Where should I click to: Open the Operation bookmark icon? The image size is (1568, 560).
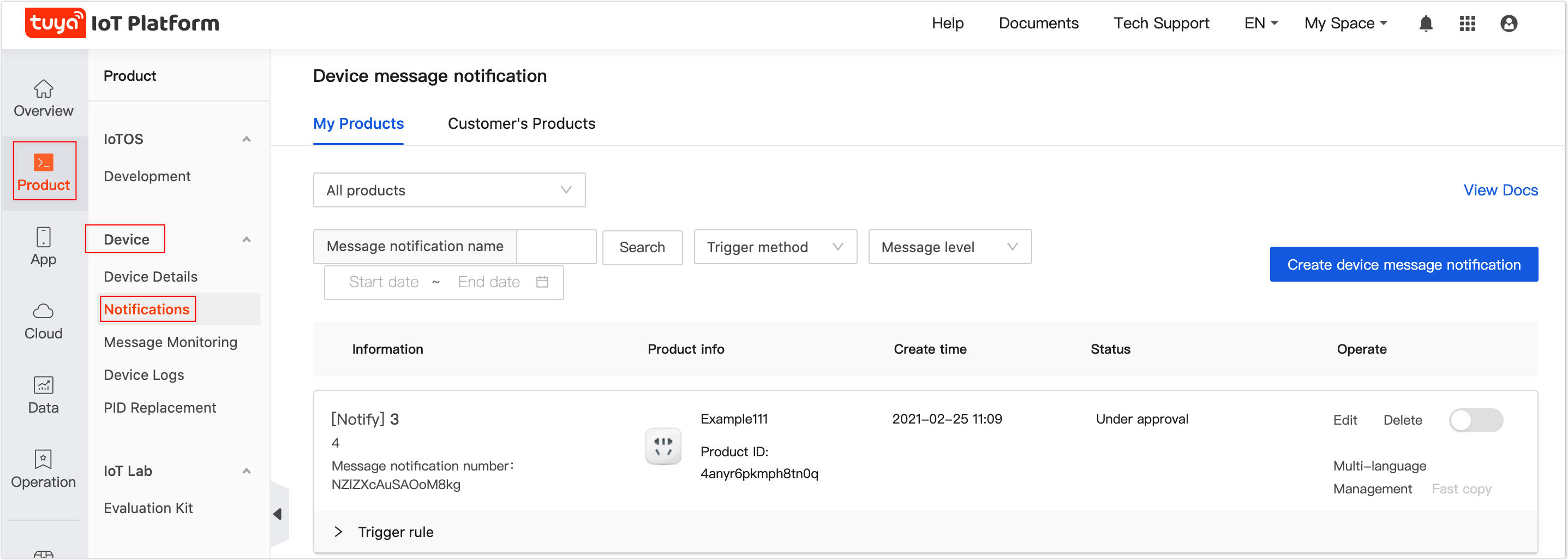[x=43, y=459]
